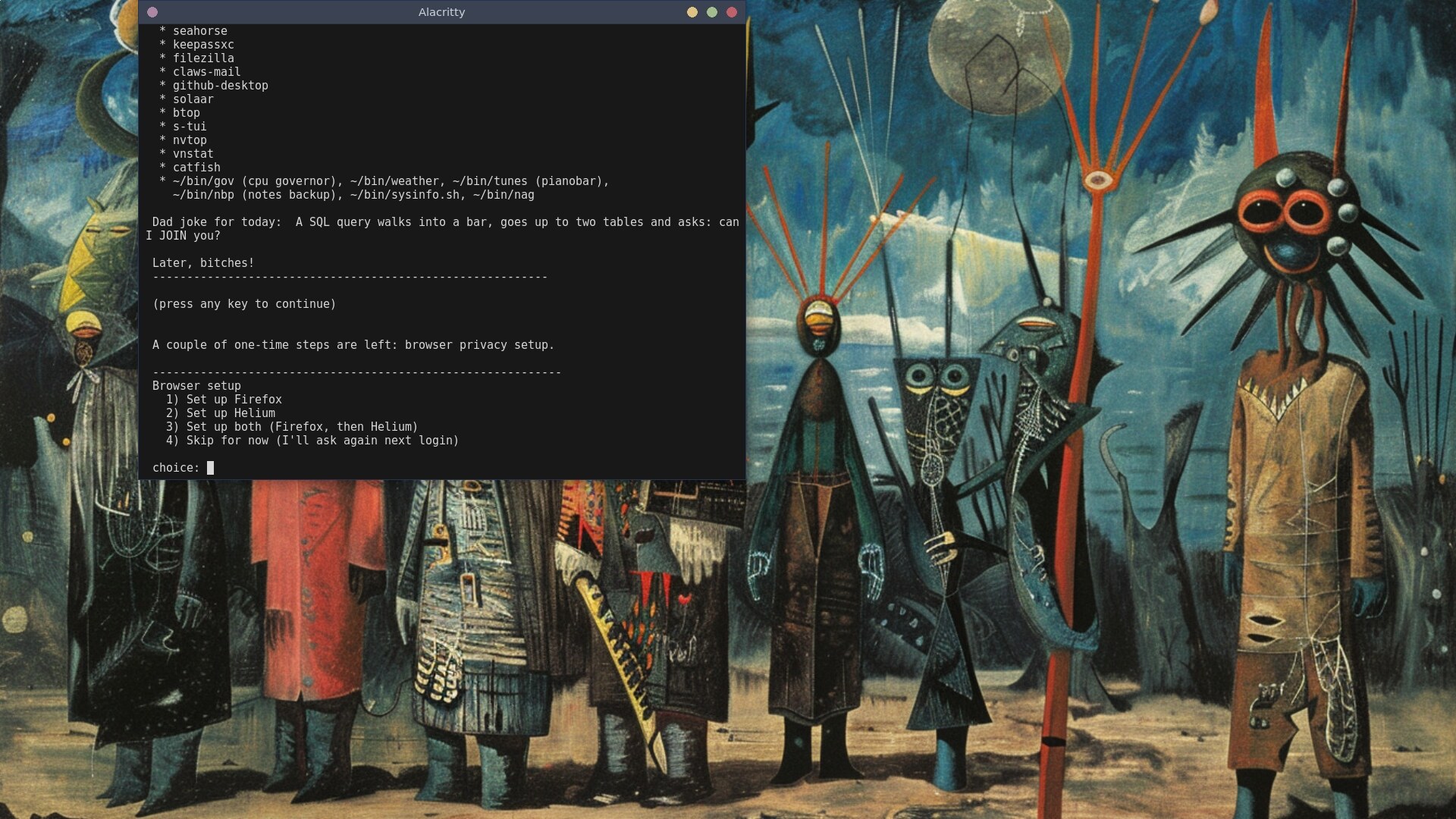Maximize Alacritty with the green button
1456x819 pixels.
pyautogui.click(x=711, y=12)
